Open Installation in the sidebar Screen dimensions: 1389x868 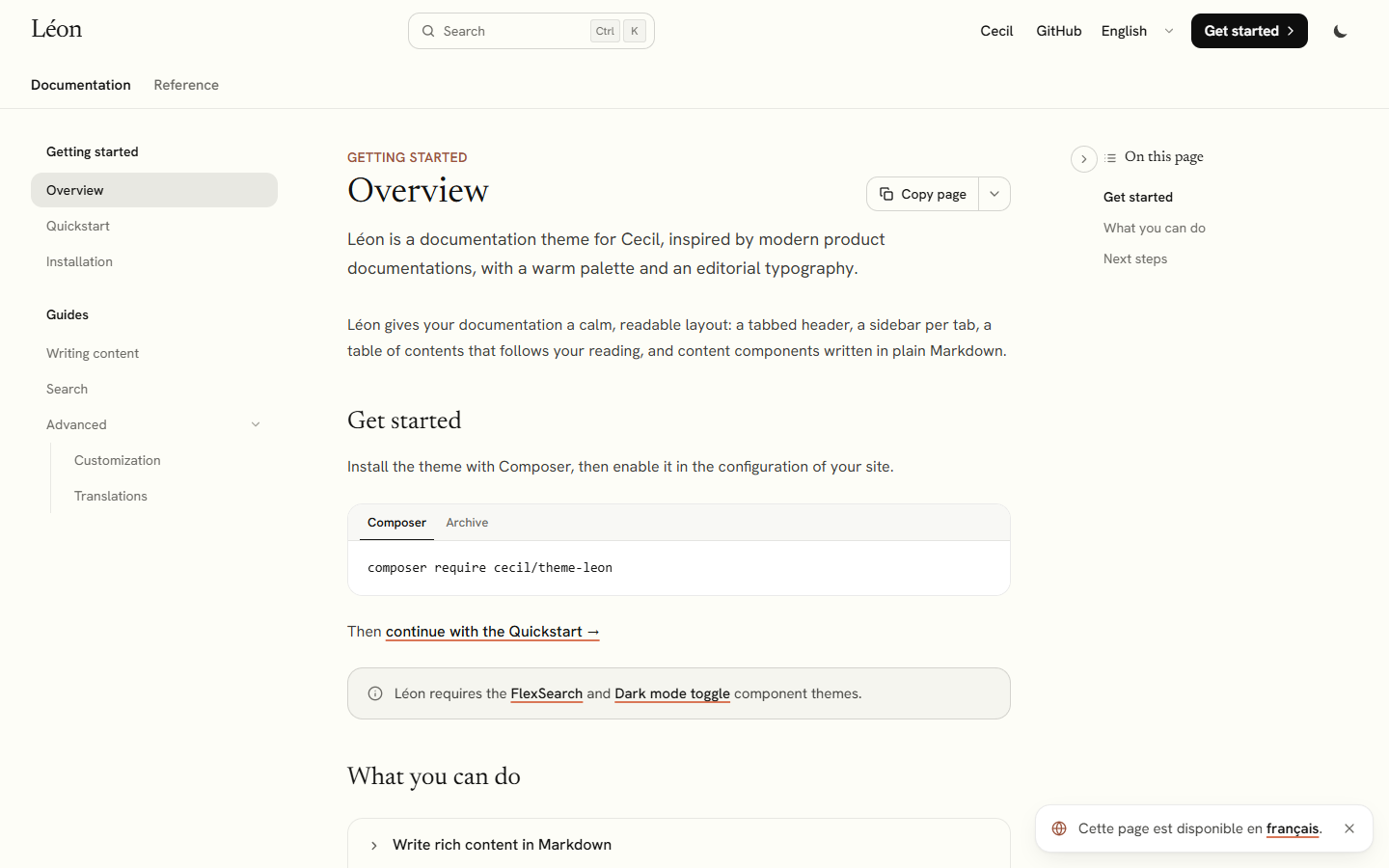(x=154, y=261)
